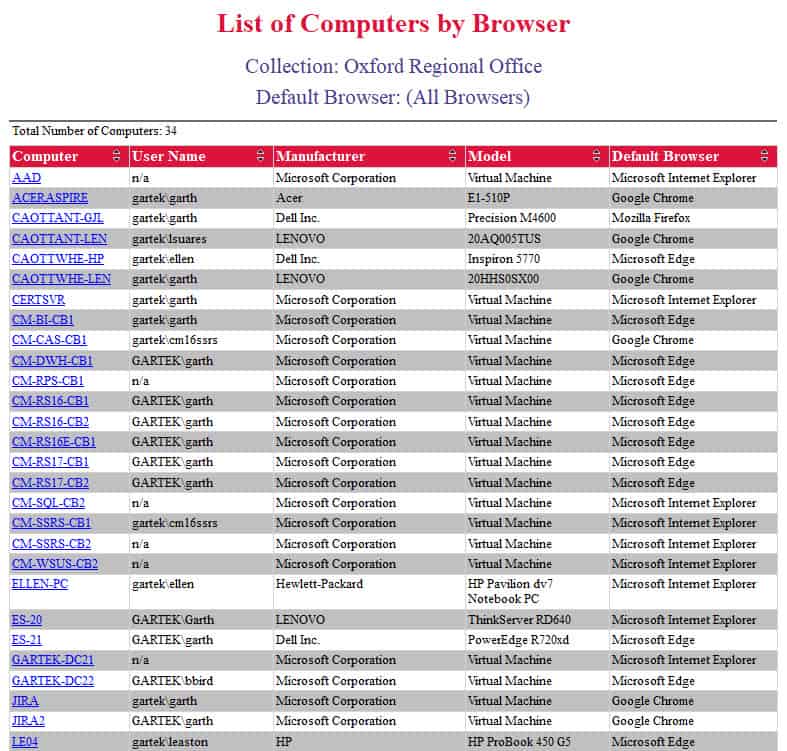Open the CM-SSRS-CB1 computer link
The height and width of the screenshot is (751, 787).
pyautogui.click(x=51, y=523)
